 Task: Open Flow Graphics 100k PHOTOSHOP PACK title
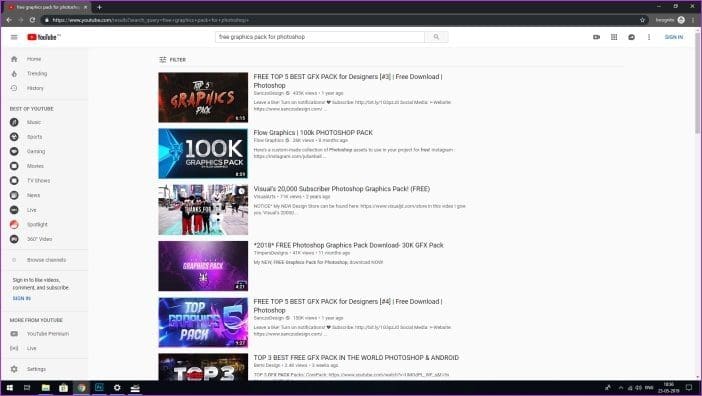pos(313,132)
